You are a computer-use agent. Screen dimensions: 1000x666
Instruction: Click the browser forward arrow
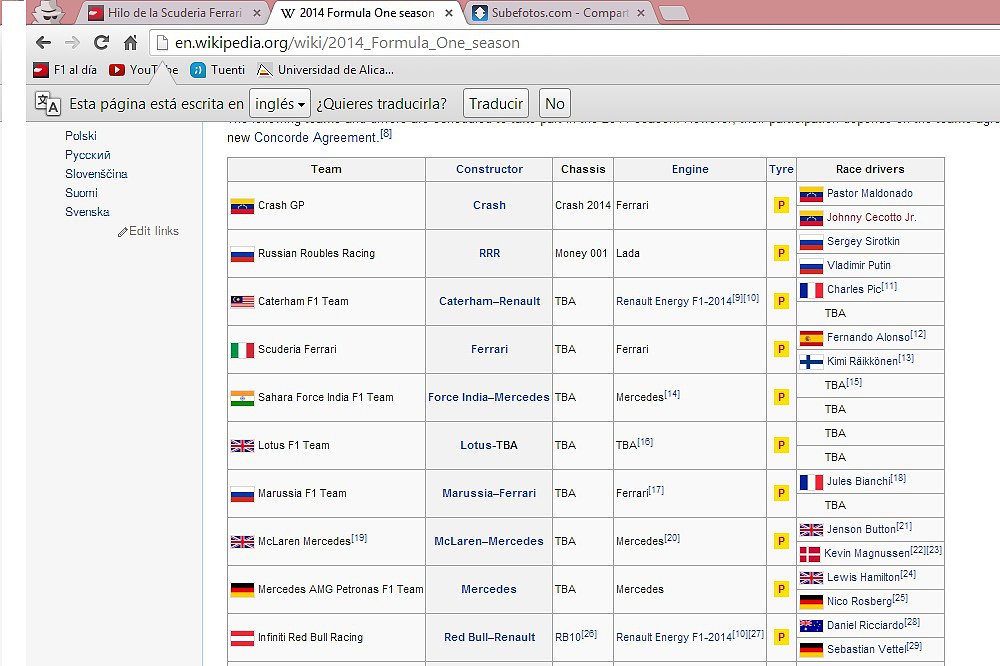click(x=73, y=43)
